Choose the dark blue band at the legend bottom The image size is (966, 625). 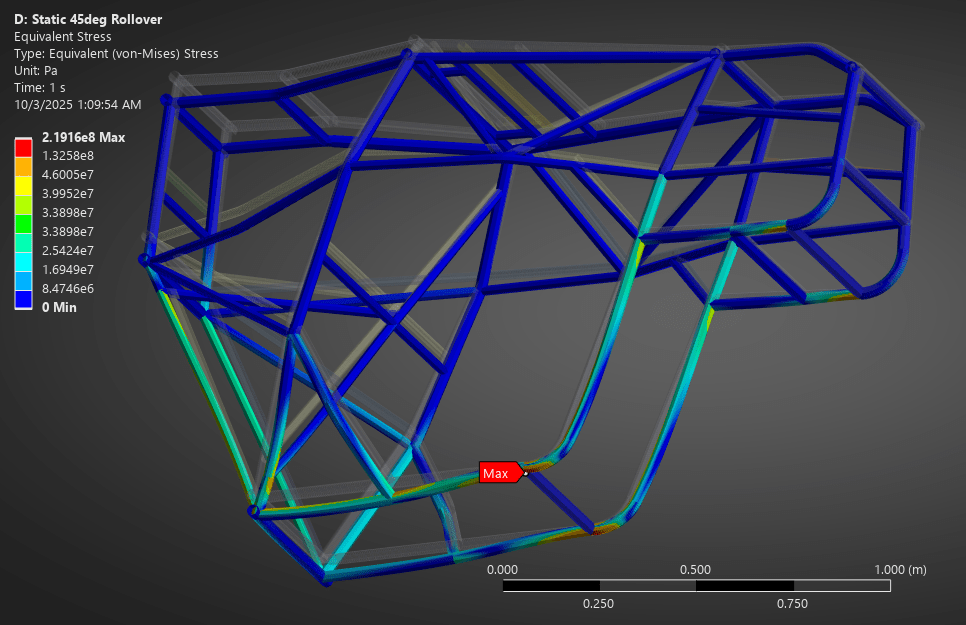click(x=23, y=298)
